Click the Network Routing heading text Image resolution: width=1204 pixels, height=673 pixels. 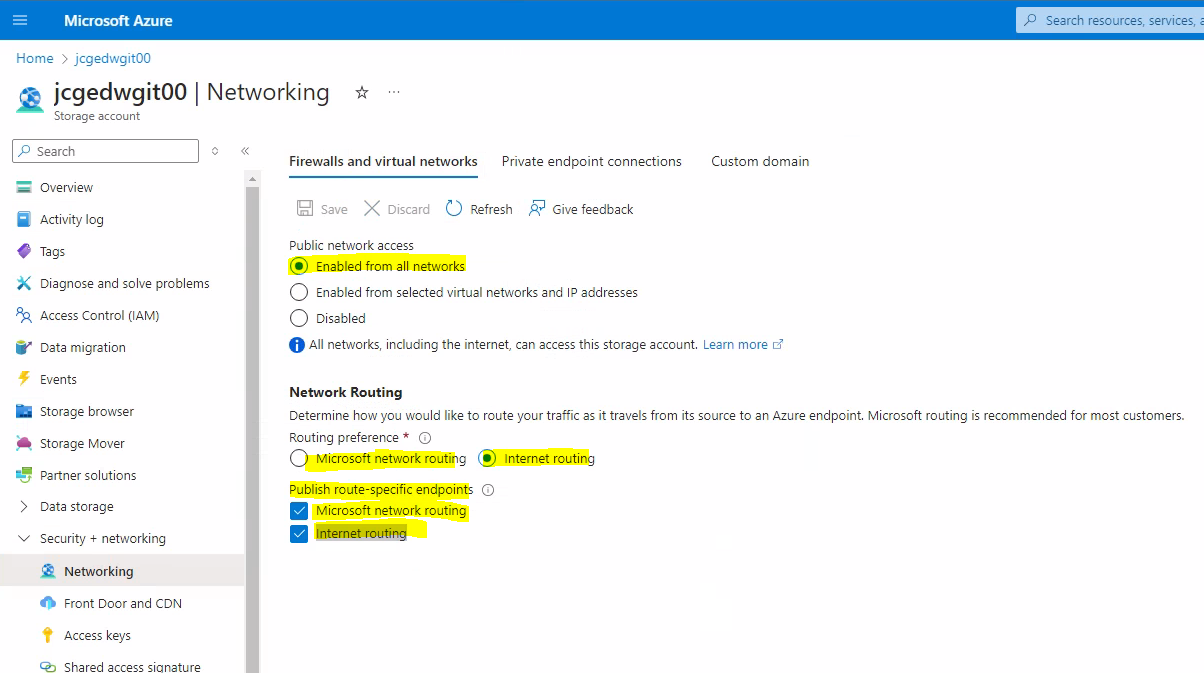346,392
